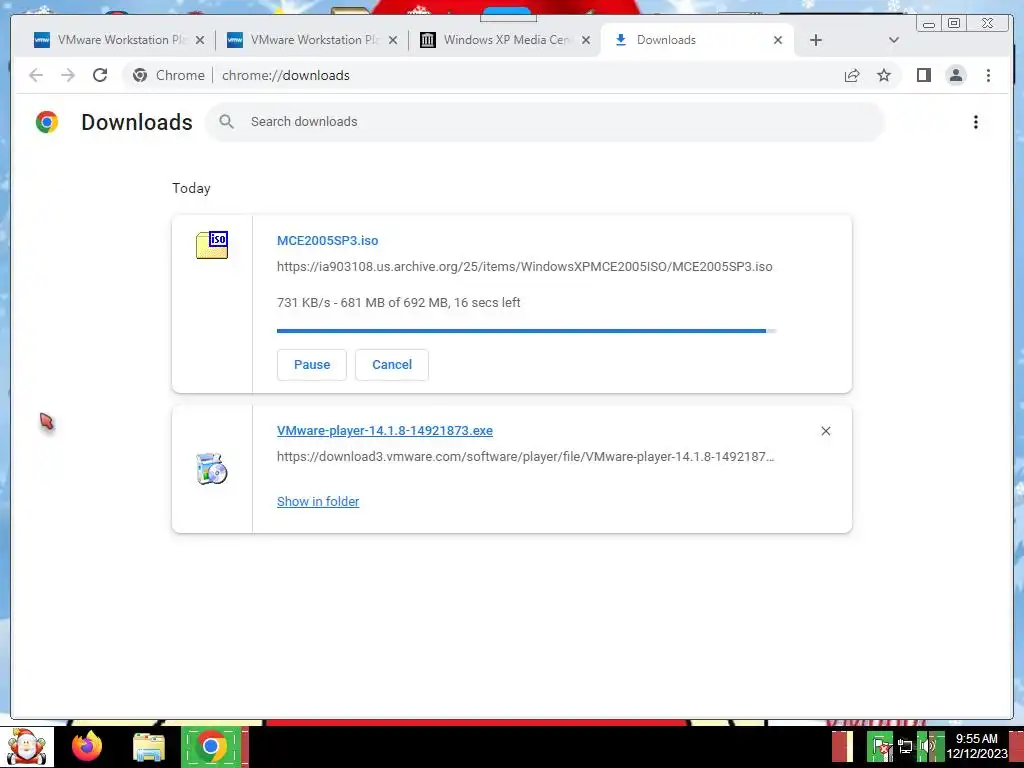Click Show in folder link
Viewport: 1024px width, 768px height.
(x=318, y=502)
